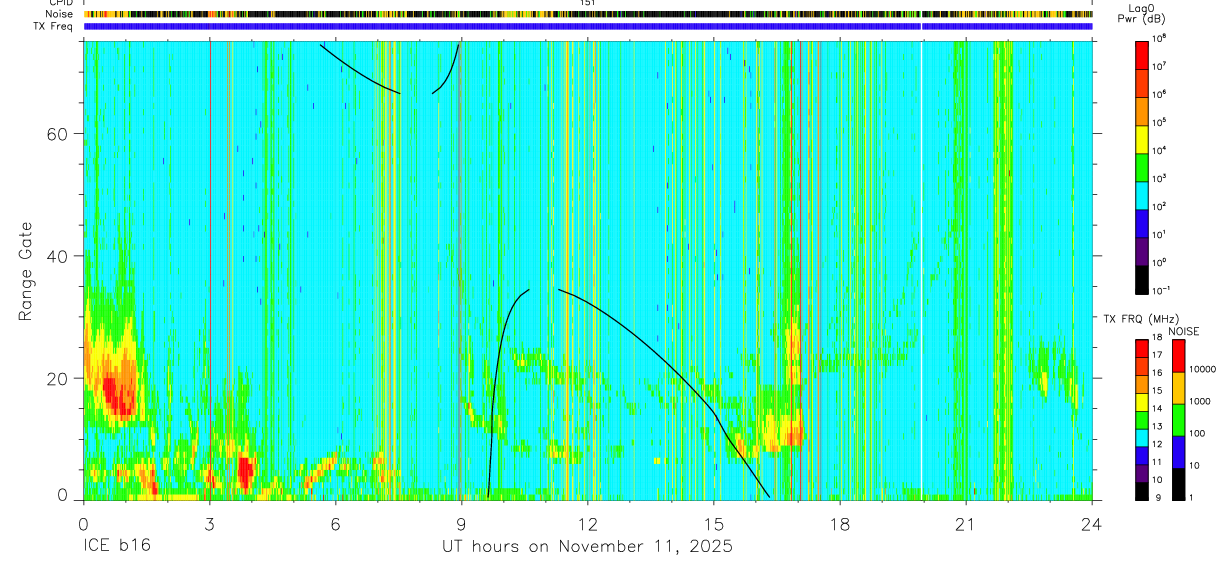This screenshot has height=567, width=1228.
Task: Click the 'UT hours on November 11, 2025' label
Action: coord(587,547)
